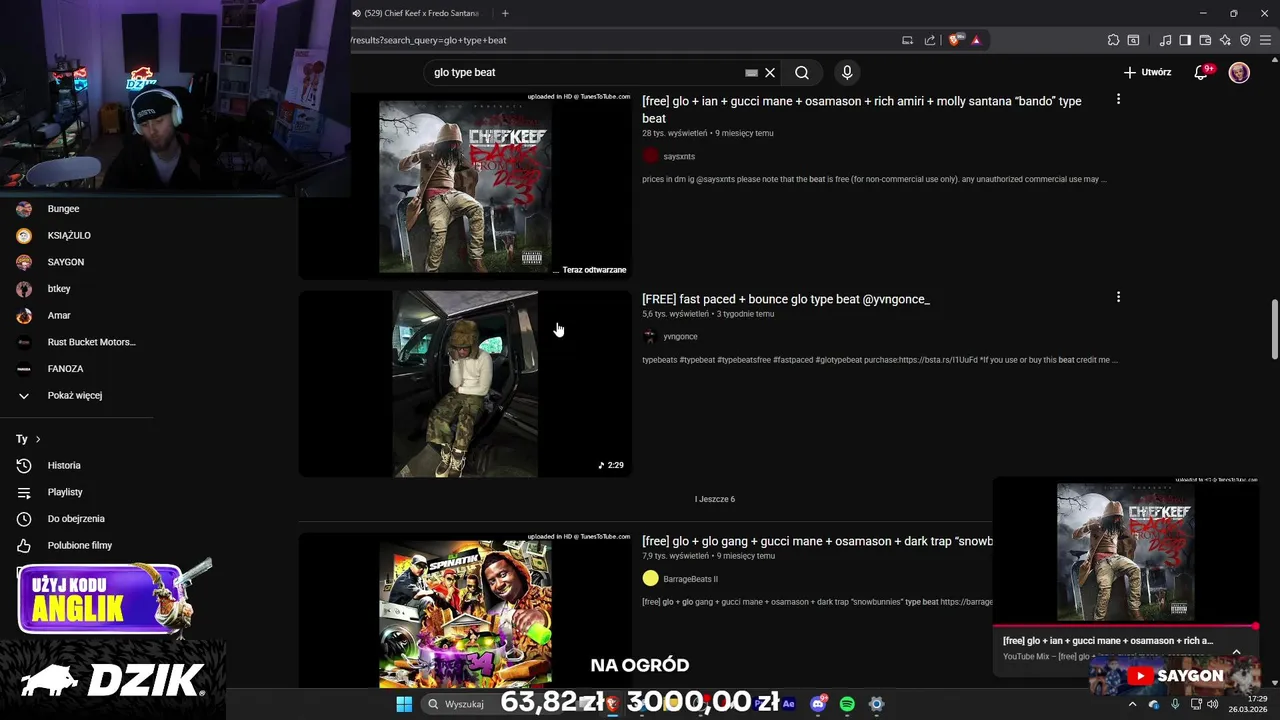Open the volume icon in system tray
This screenshot has width=1280, height=720.
pyautogui.click(x=1212, y=704)
